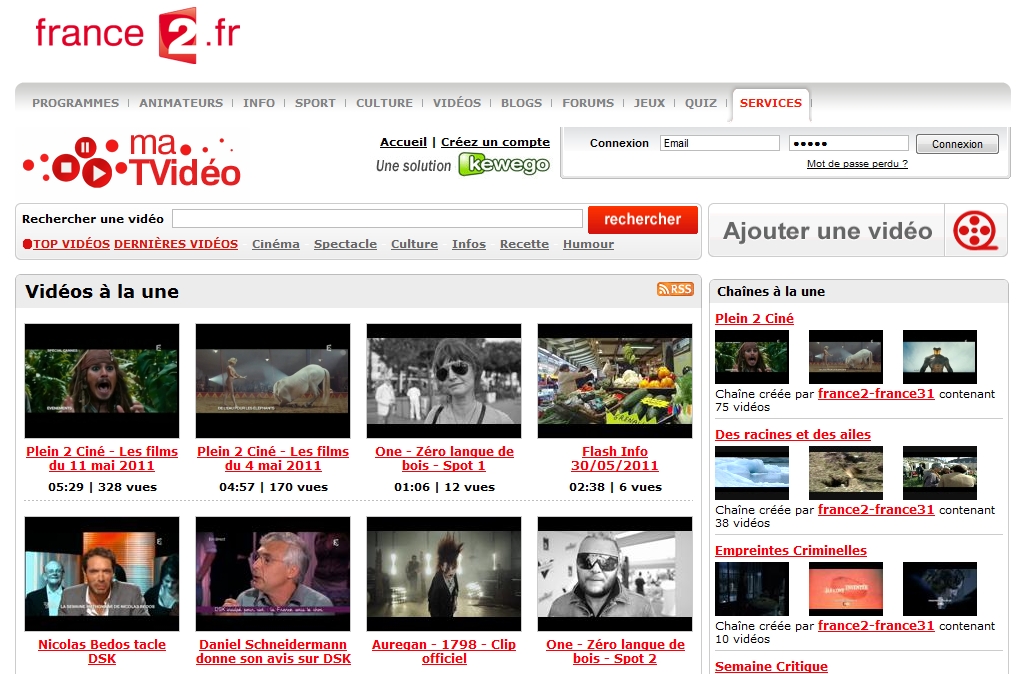The width and height of the screenshot is (1028, 674).
Task: Click the Nicolas Bedos tacle DSK title
Action: [x=102, y=652]
